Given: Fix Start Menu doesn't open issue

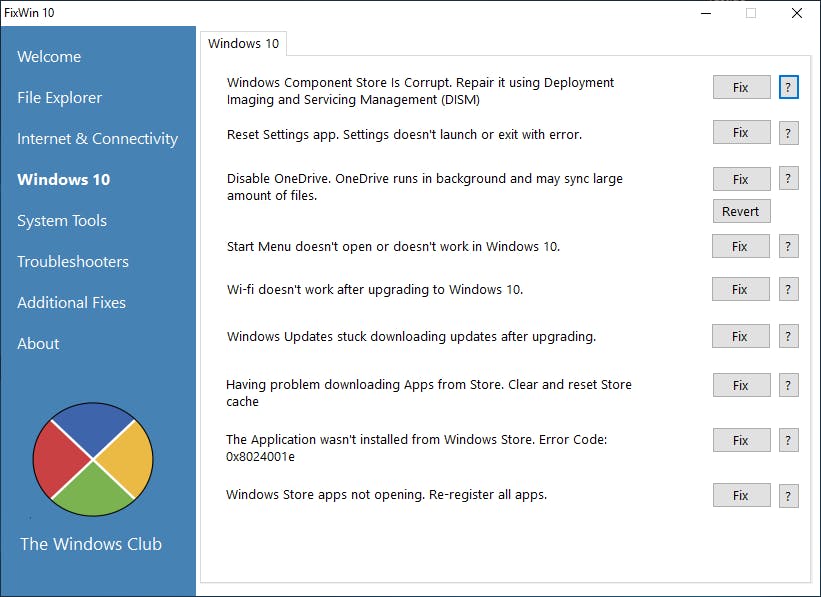Looking at the screenshot, I should coord(740,246).
